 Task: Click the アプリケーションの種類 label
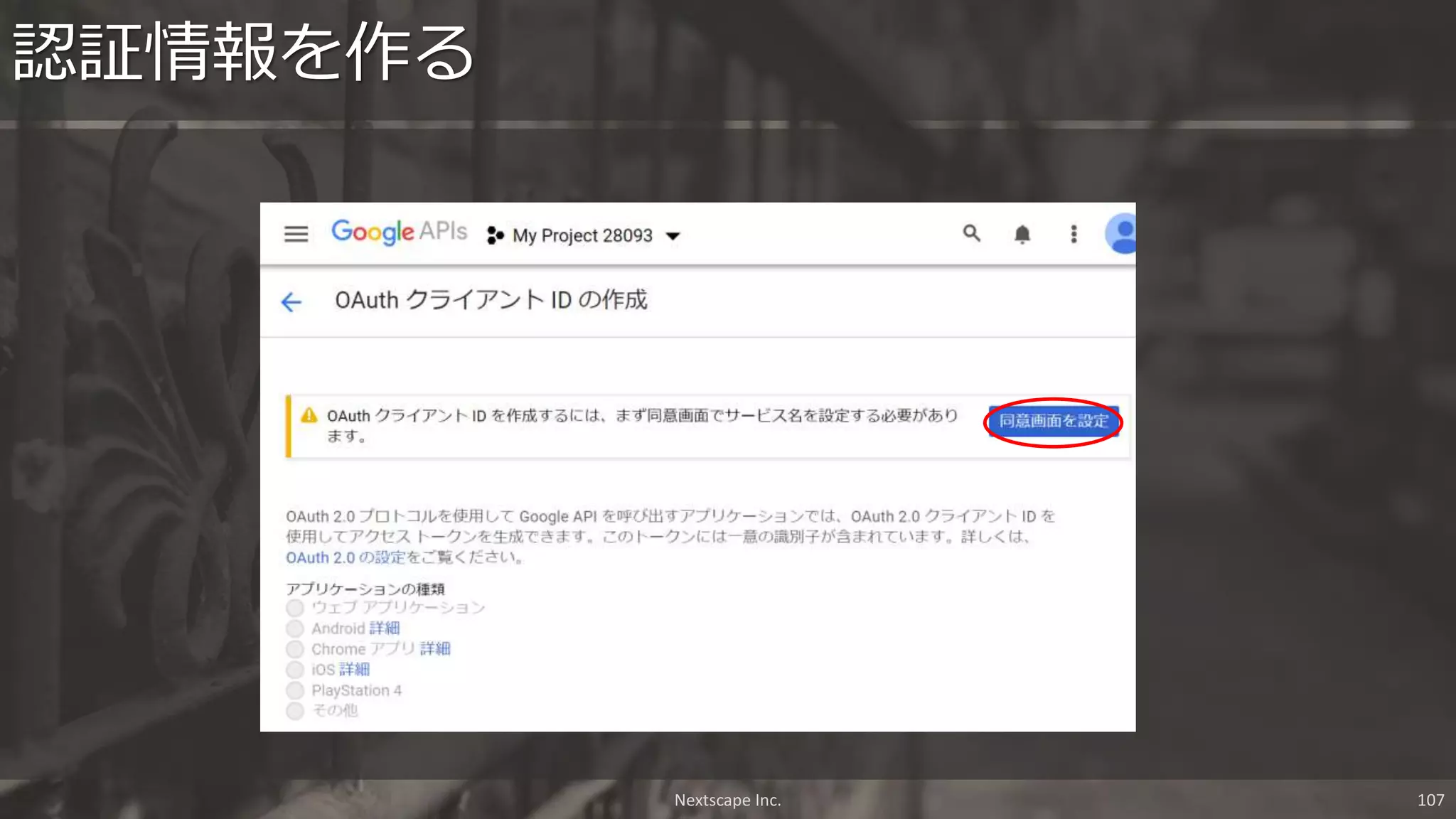point(365,589)
